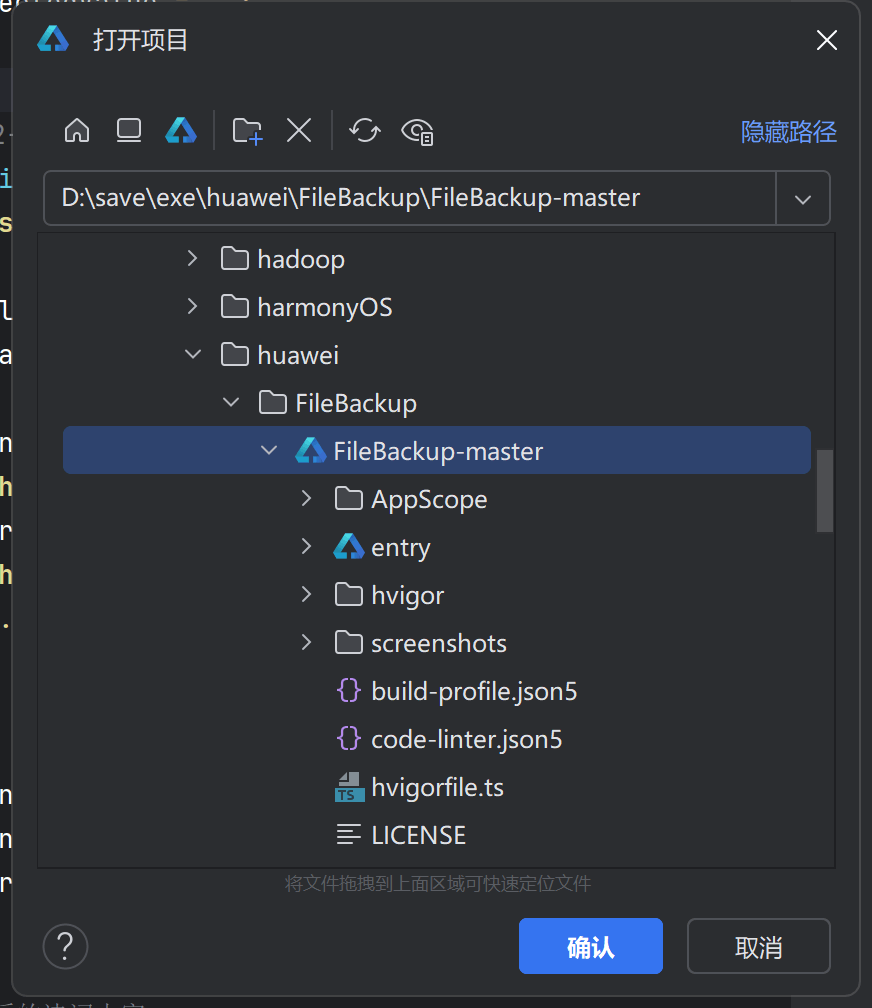Image resolution: width=872 pixels, height=1008 pixels.
Task: Select the entry row label
Action: pyautogui.click(x=401, y=548)
